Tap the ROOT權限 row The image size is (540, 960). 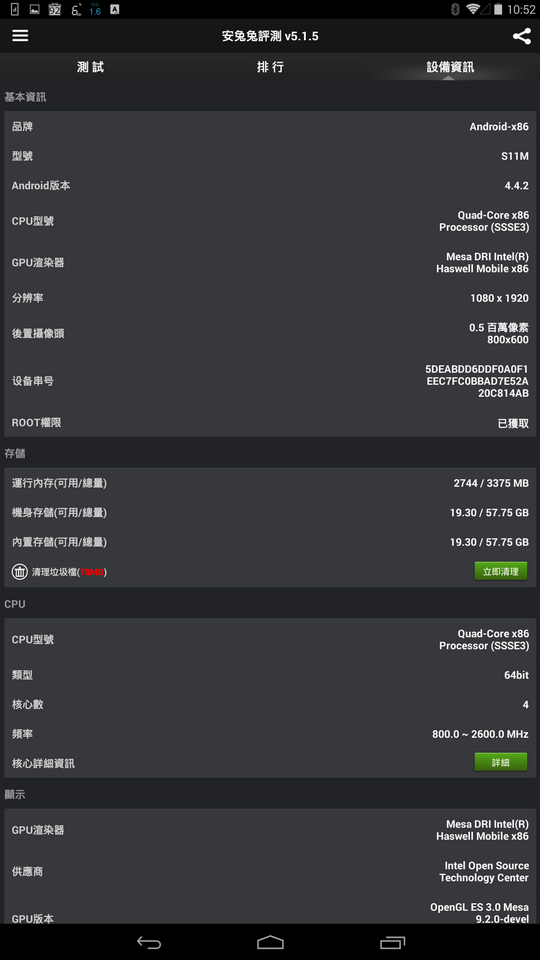click(270, 422)
